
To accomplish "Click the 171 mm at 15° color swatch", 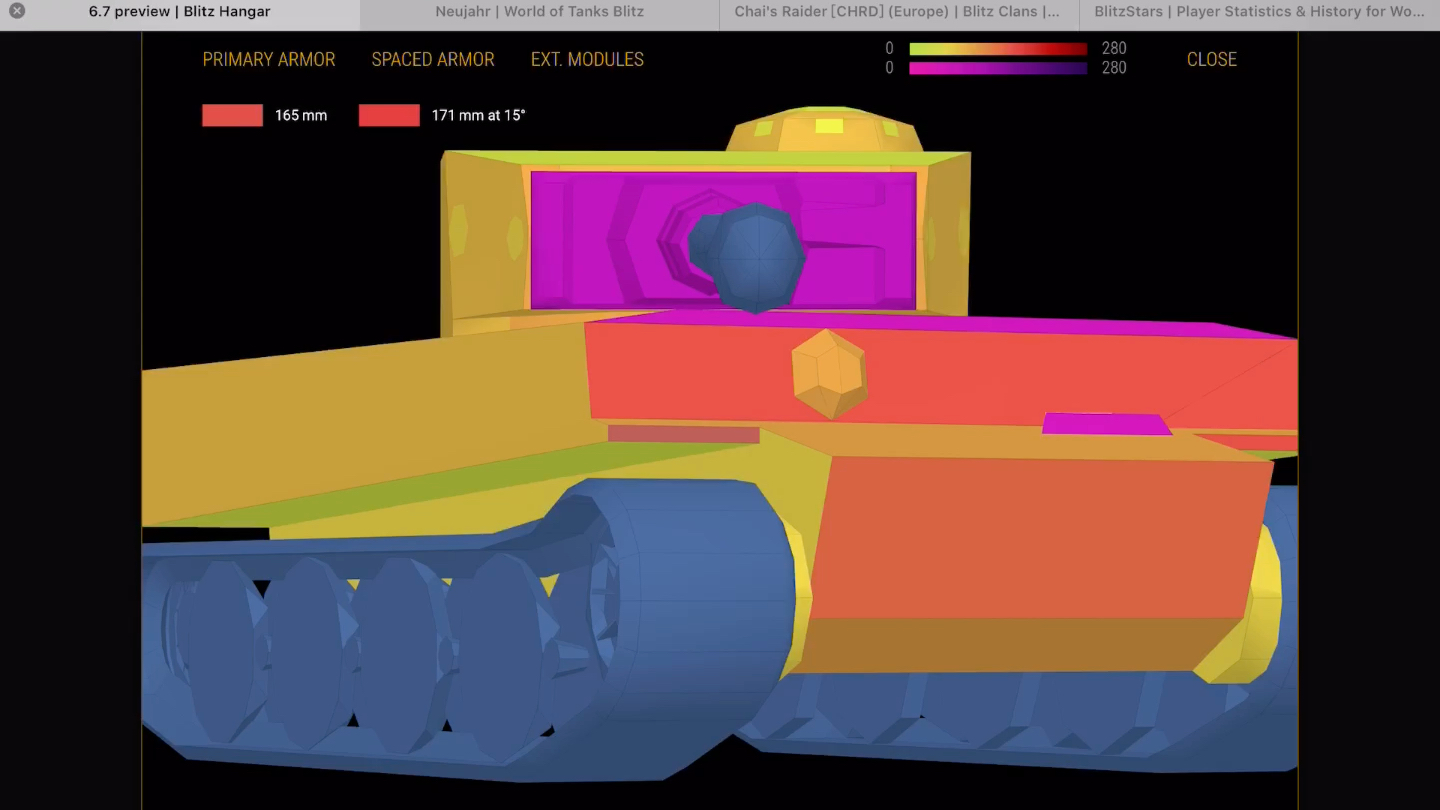I will coord(389,115).
